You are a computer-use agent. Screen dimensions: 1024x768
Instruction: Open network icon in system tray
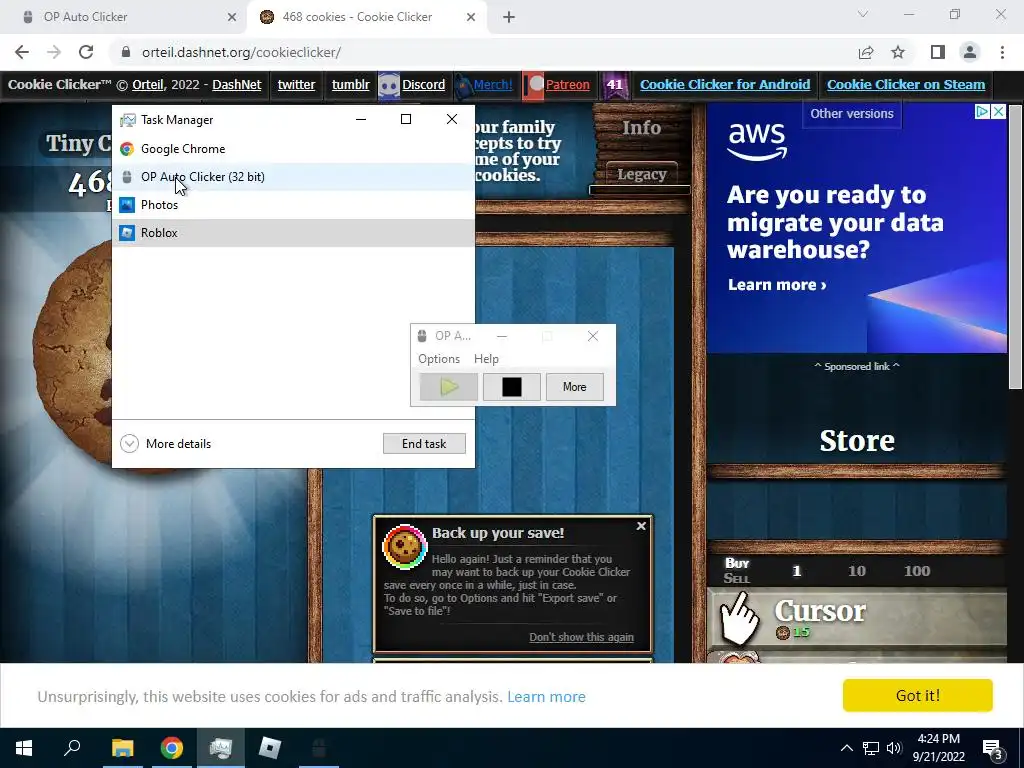click(871, 748)
